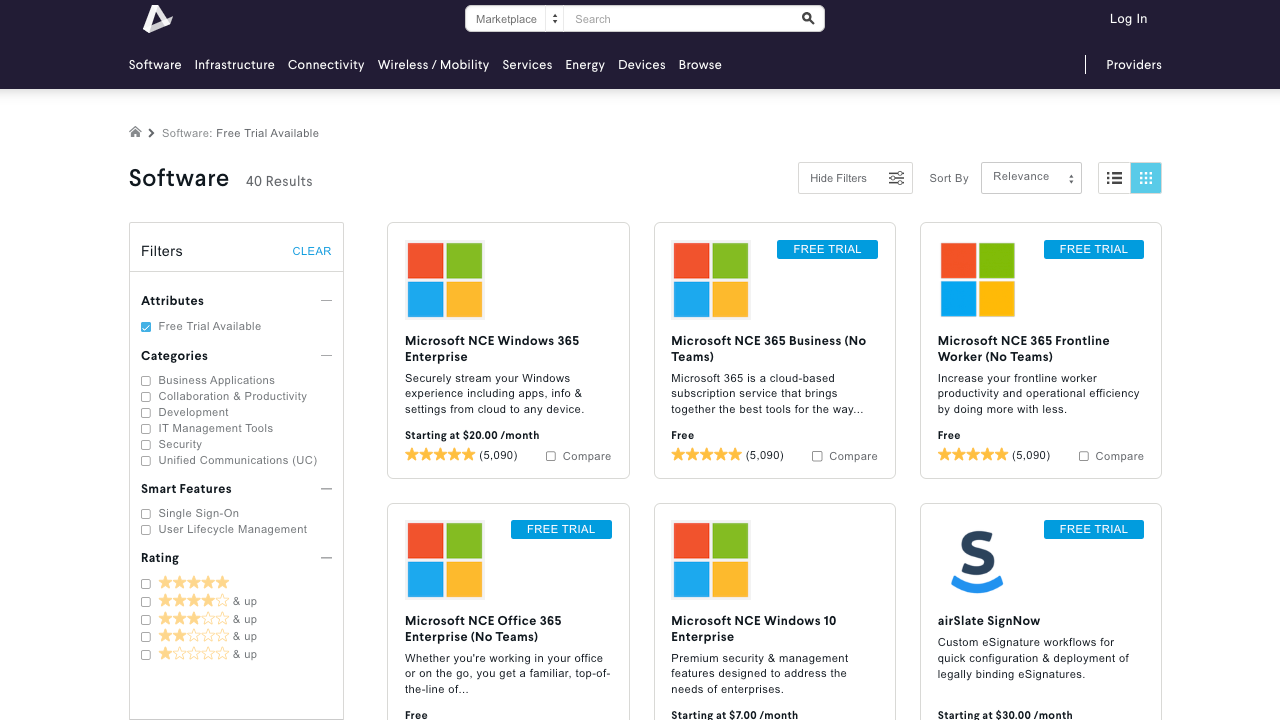Click the airSlate SignNow logo
1280x720 pixels.
click(976, 561)
